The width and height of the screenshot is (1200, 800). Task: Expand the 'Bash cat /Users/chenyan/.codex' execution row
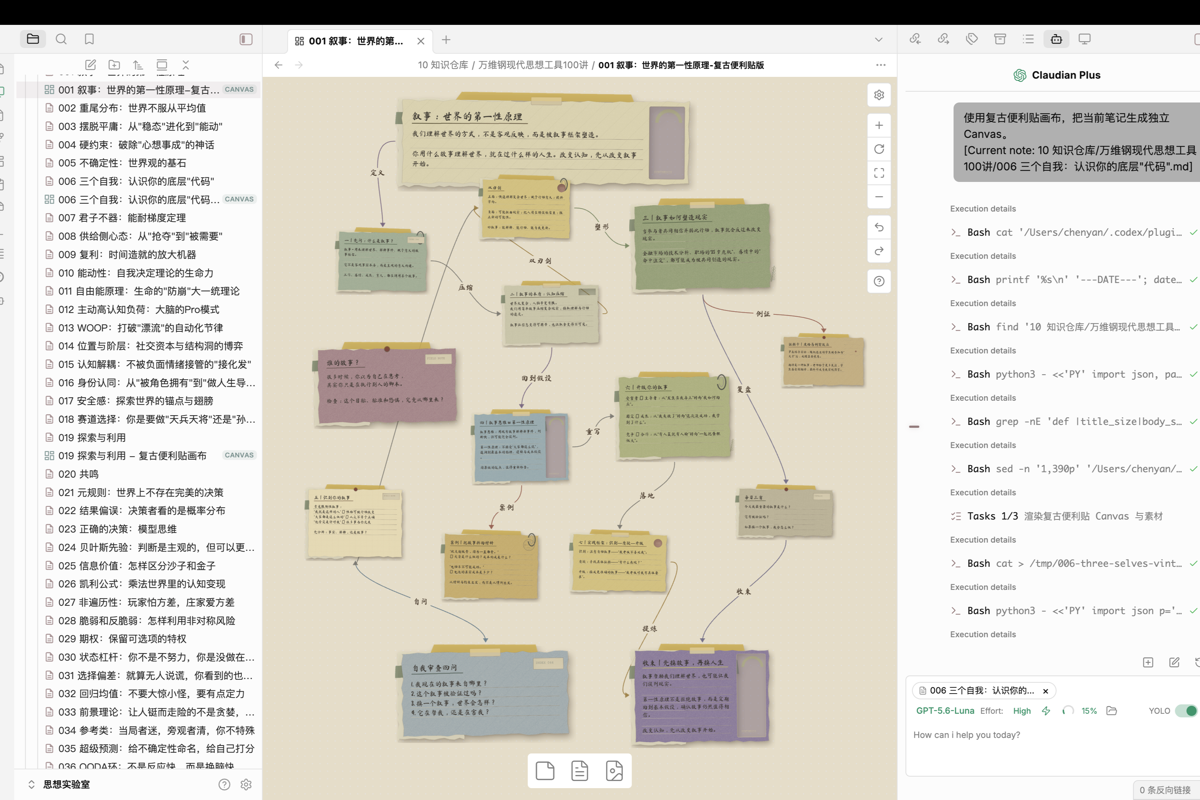(1074, 232)
